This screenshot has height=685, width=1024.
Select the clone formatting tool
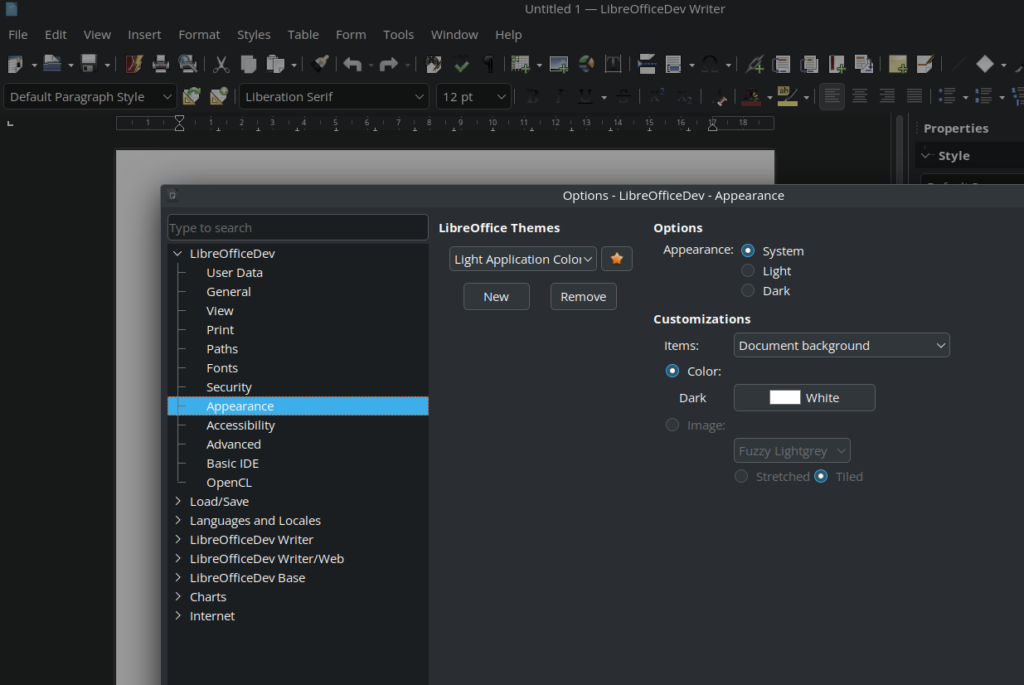[x=320, y=63]
